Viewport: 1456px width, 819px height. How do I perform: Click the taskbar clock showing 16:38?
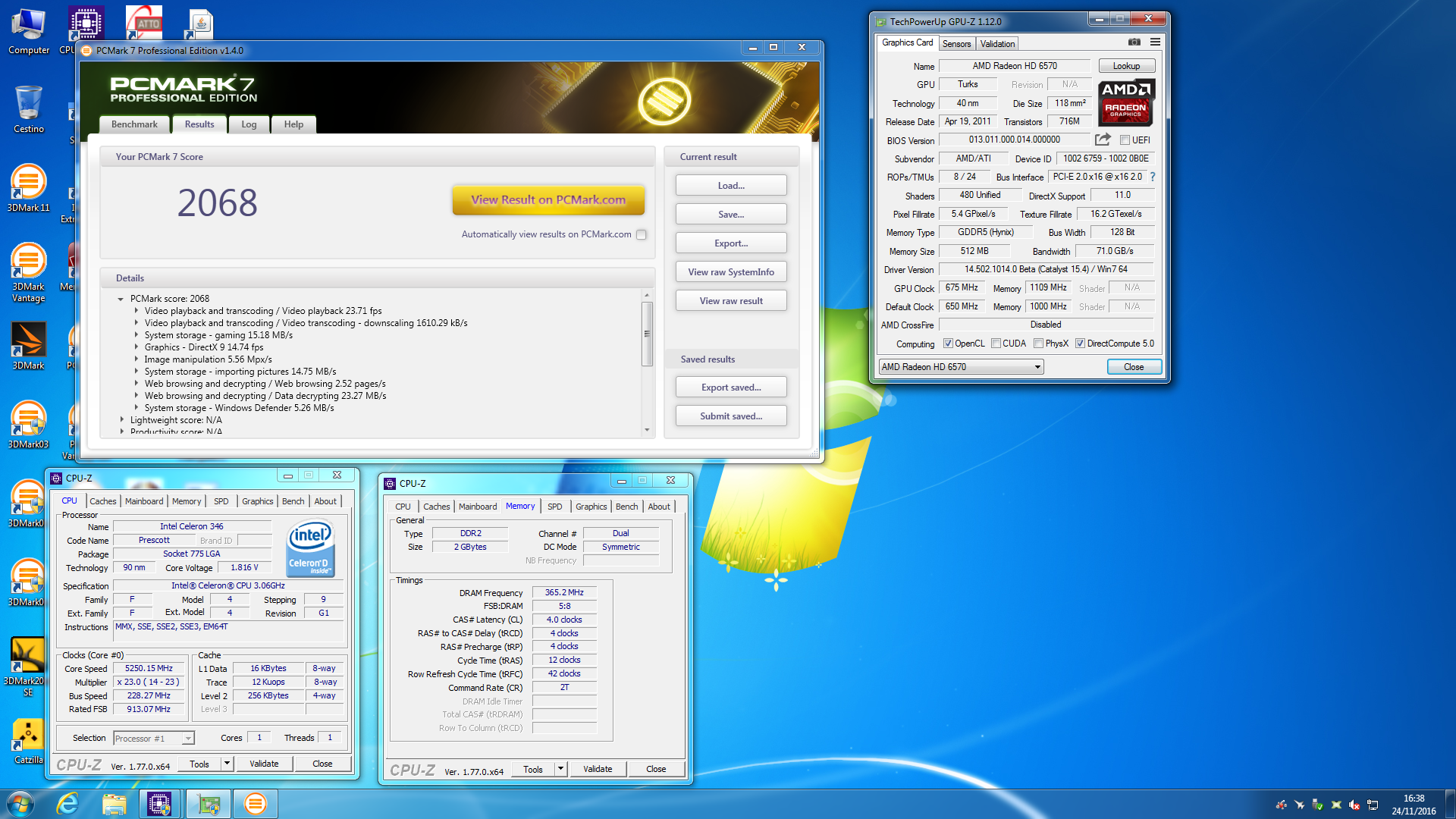tap(1414, 805)
